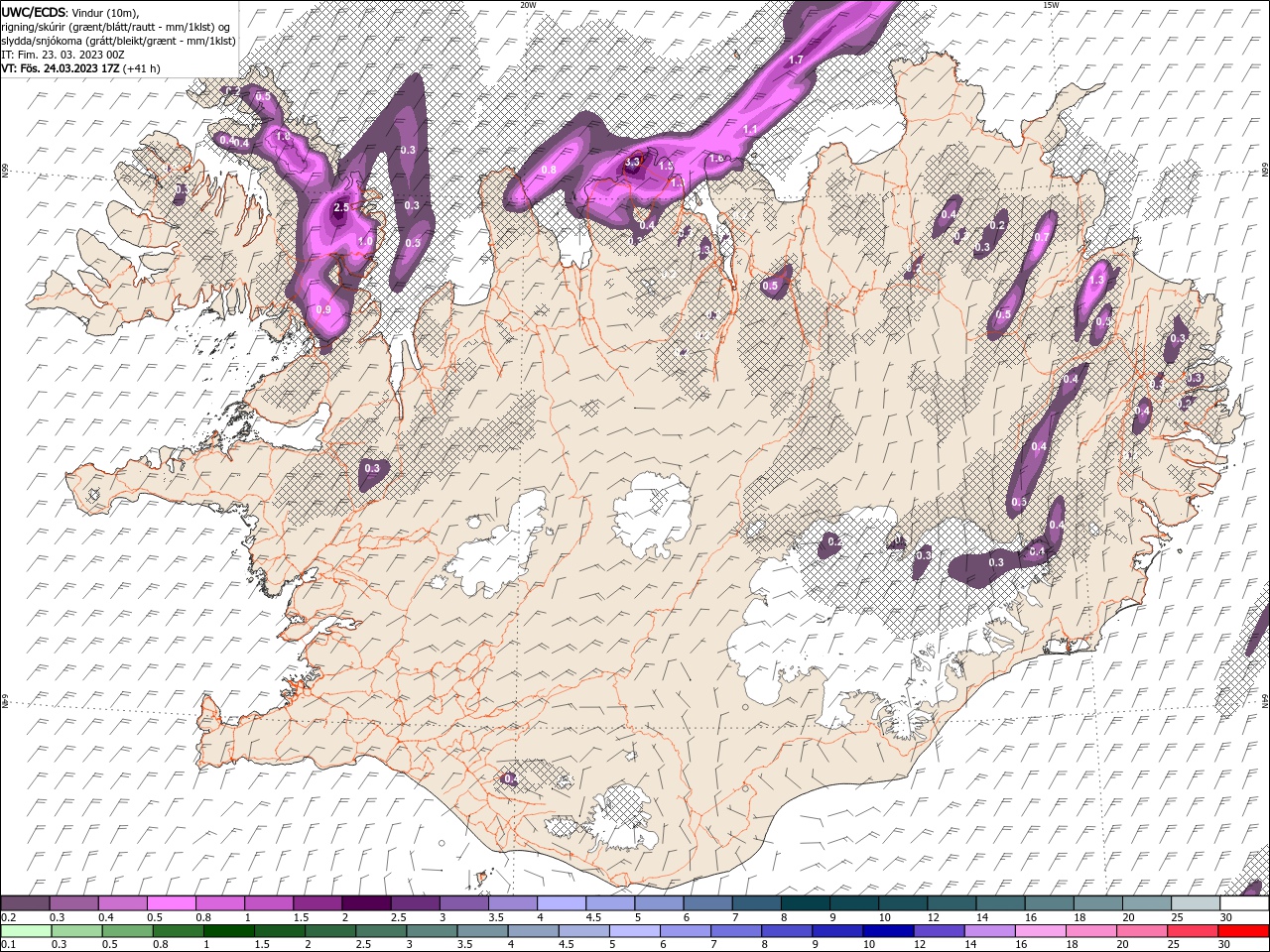Click the 3.3 precipitation value on the map

pyautogui.click(x=633, y=162)
